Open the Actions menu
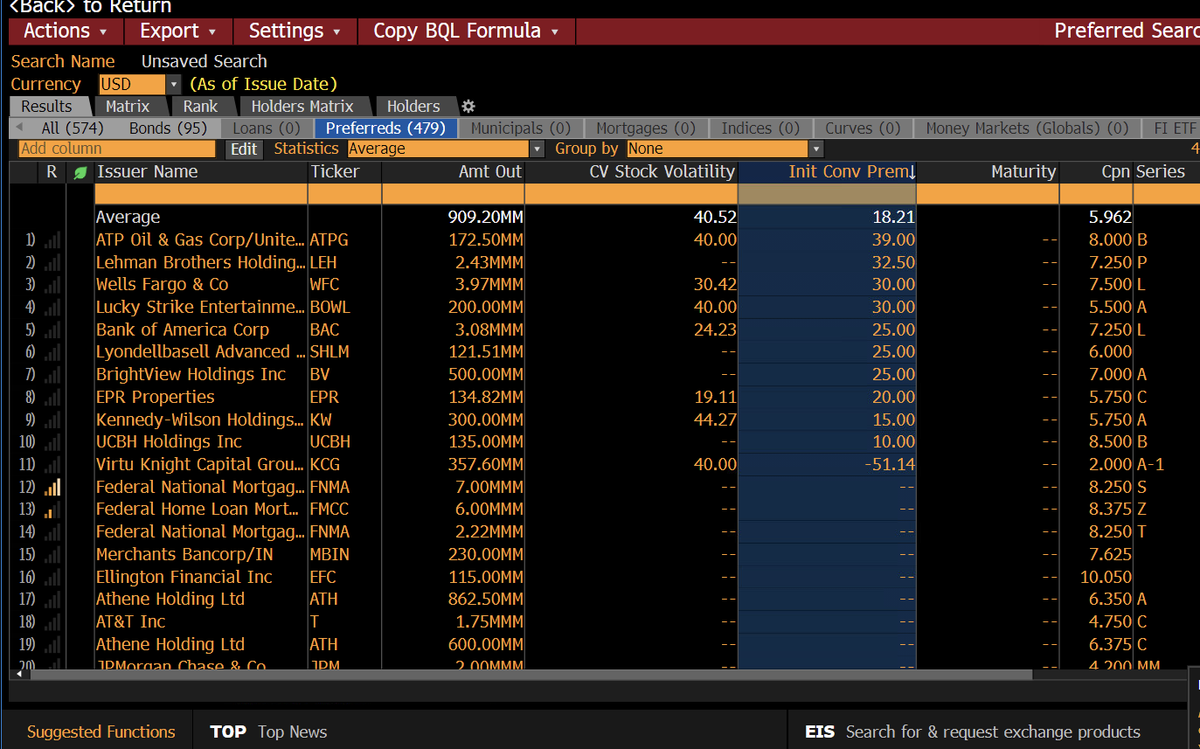Viewport: 1200px width, 749px height. coord(66,31)
